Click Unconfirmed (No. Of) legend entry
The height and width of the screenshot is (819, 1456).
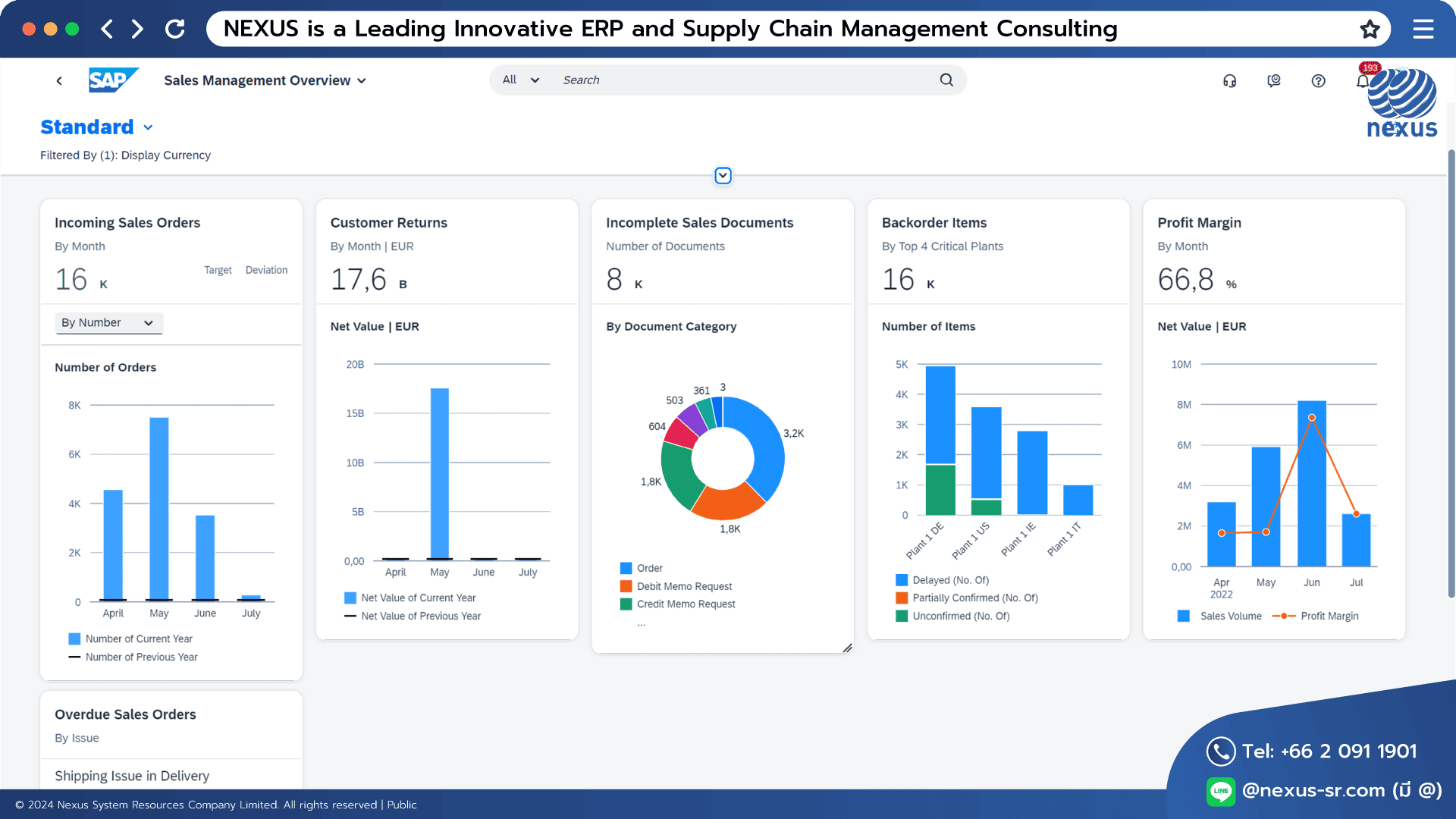click(x=952, y=616)
